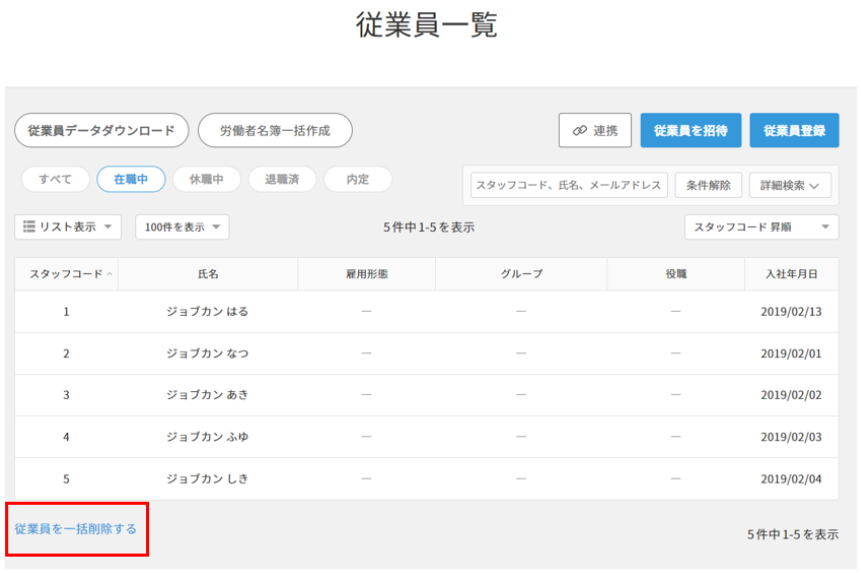Show 退職済 employees
Viewport: 861px width, 573px height.
282,179
